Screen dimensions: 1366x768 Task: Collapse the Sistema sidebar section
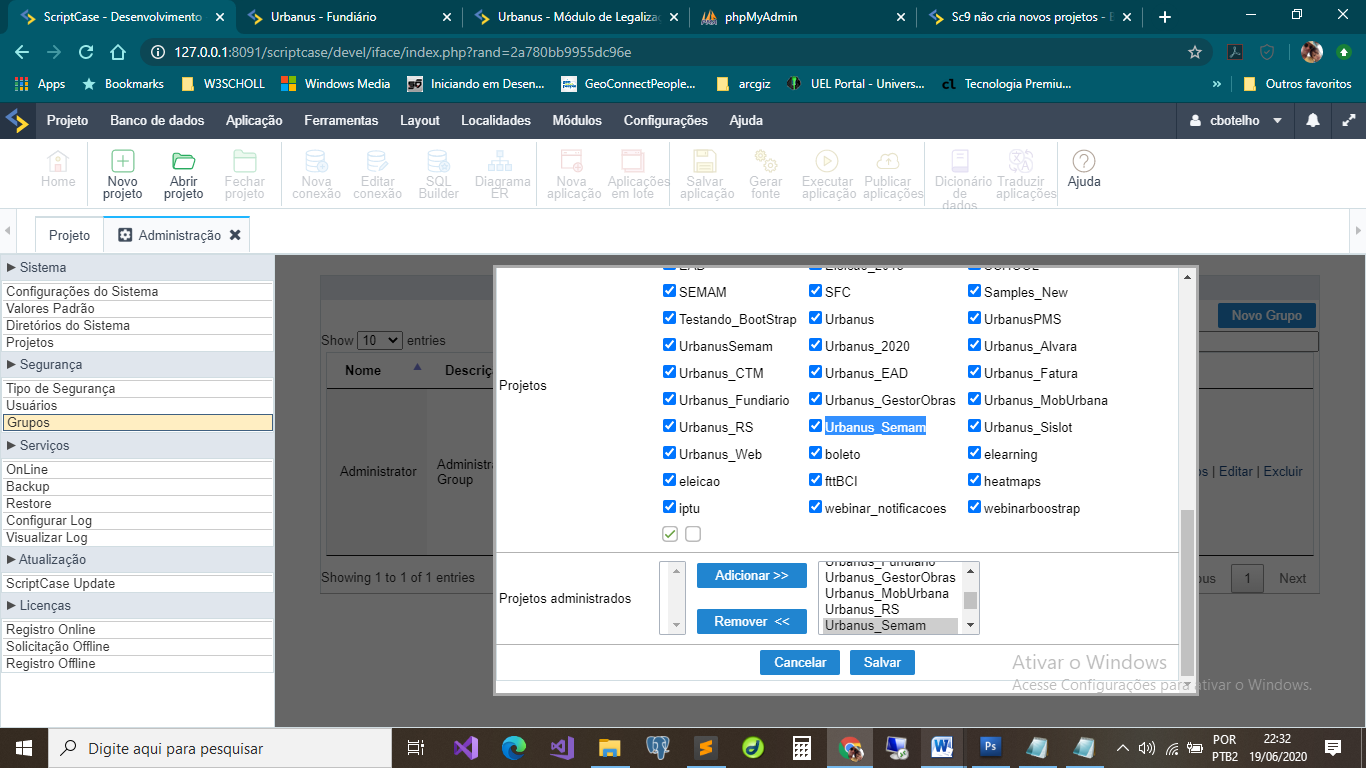pos(137,268)
